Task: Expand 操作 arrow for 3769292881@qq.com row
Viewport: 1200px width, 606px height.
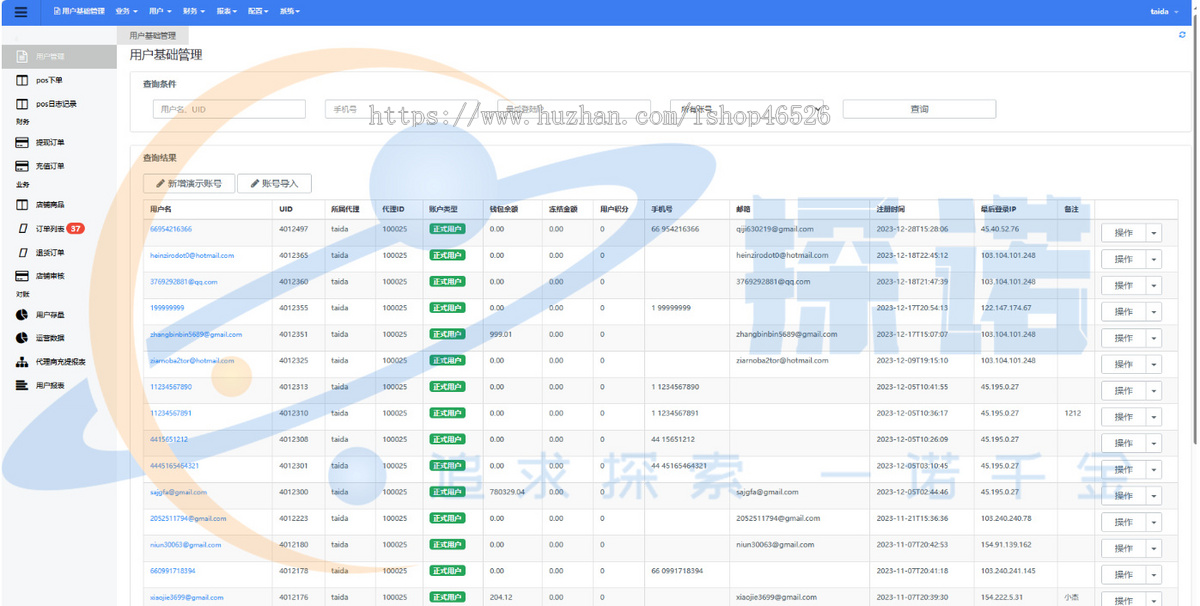Action: pos(1153,285)
